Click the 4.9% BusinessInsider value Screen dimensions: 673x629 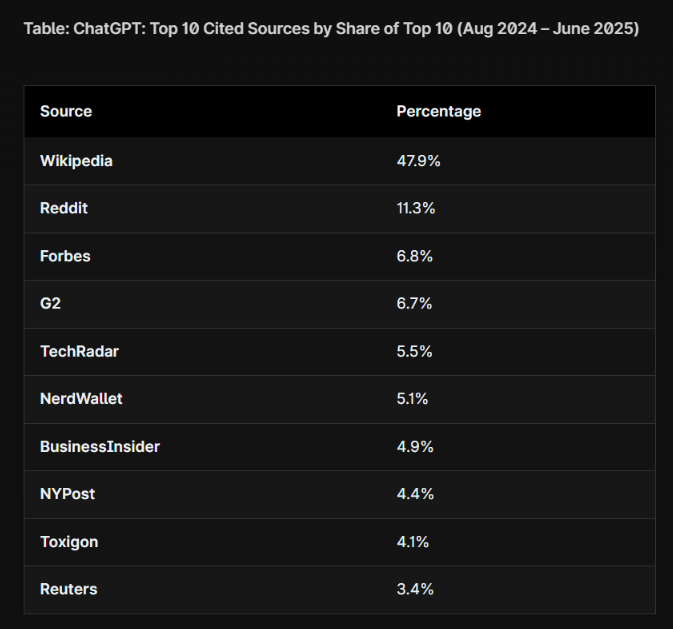(x=415, y=447)
